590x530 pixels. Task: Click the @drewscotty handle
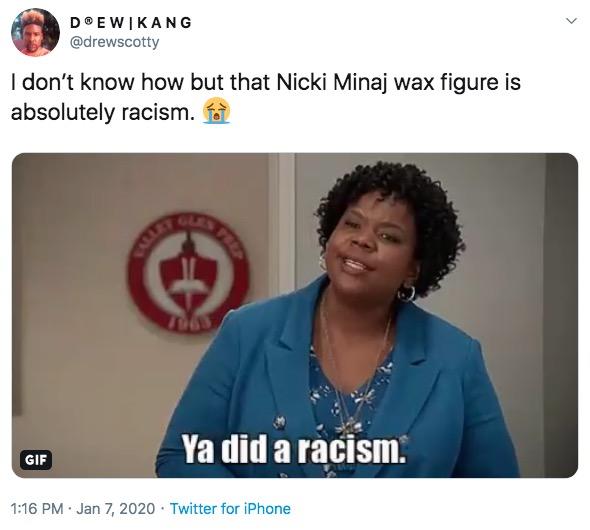pos(115,42)
